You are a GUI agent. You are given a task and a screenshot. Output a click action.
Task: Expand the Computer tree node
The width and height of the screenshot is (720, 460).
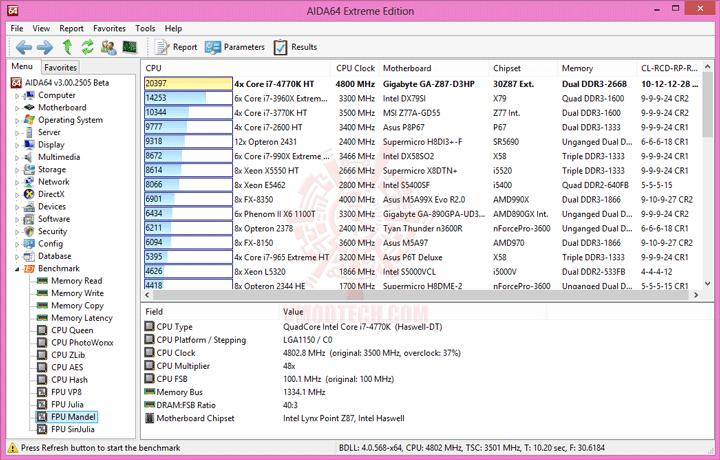17,95
